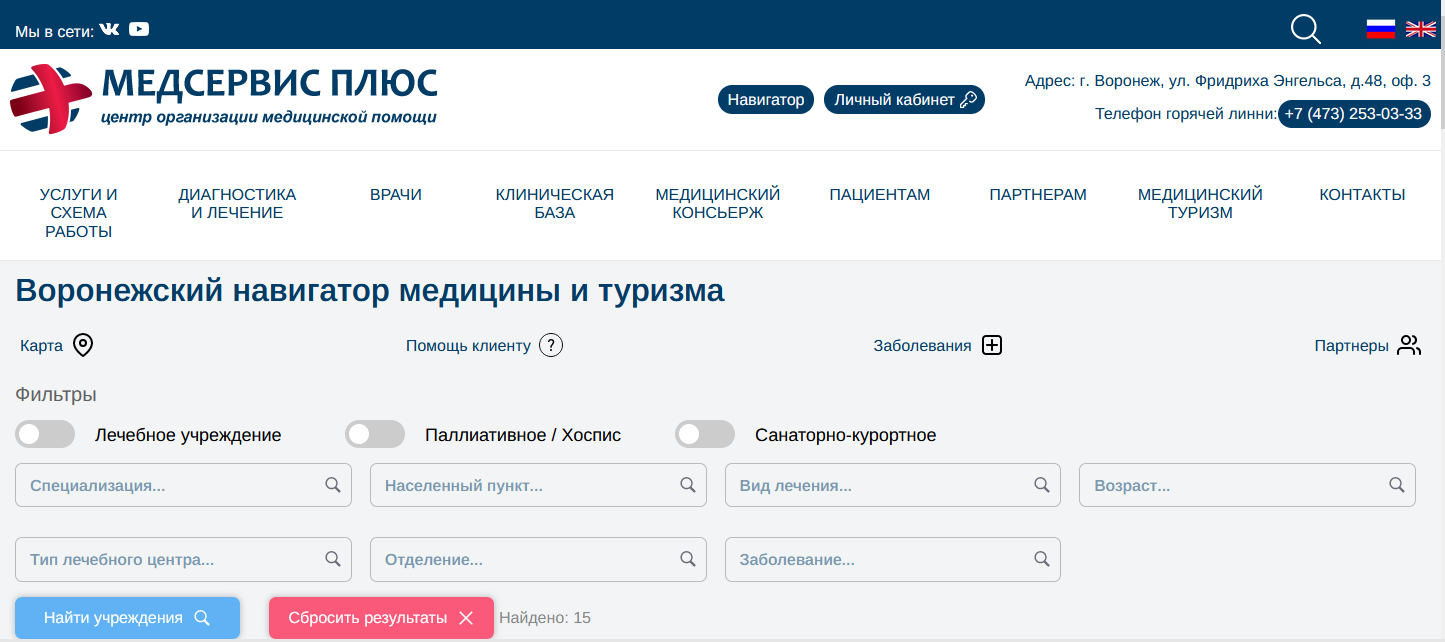The image size is (1445, 642).
Task: Click plus square icon by Заболевания
Action: 992,345
